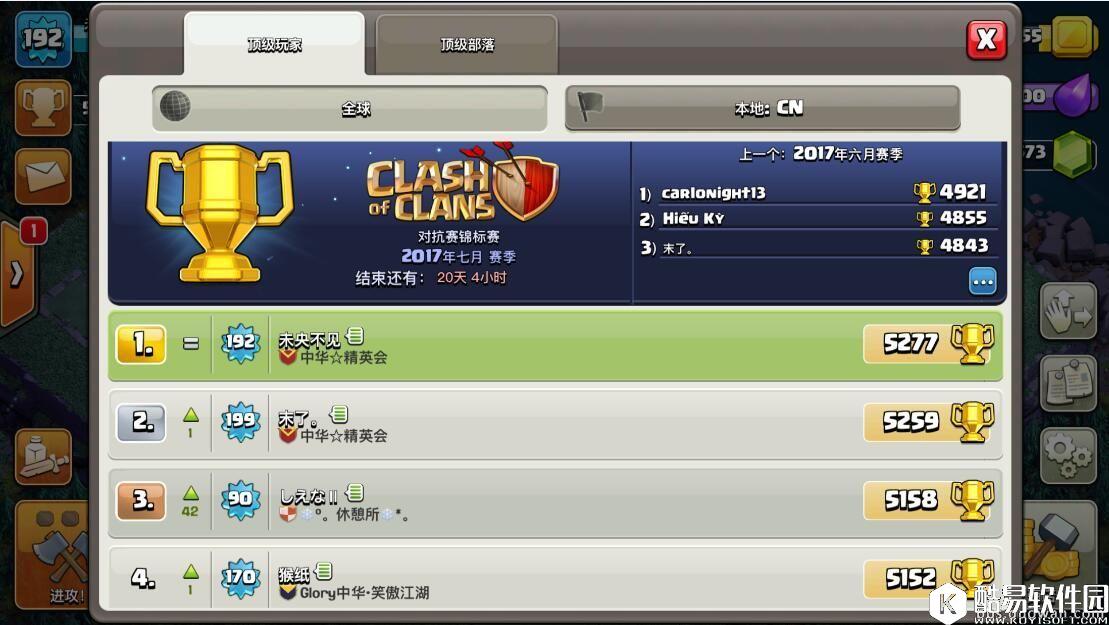Open the blue three-dots more button
The image size is (1109, 625).
(x=982, y=281)
